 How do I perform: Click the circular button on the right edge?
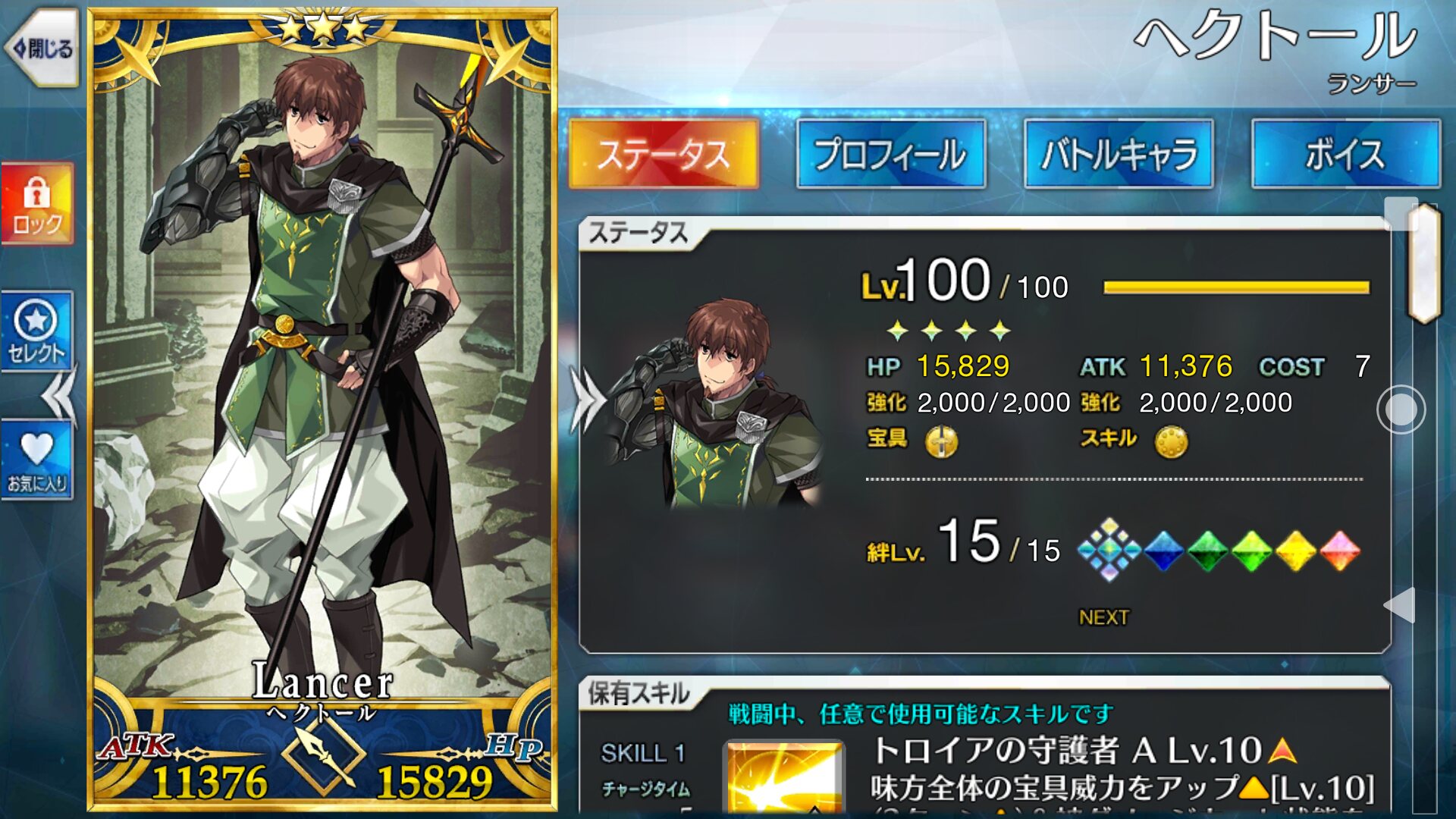coord(1401,409)
